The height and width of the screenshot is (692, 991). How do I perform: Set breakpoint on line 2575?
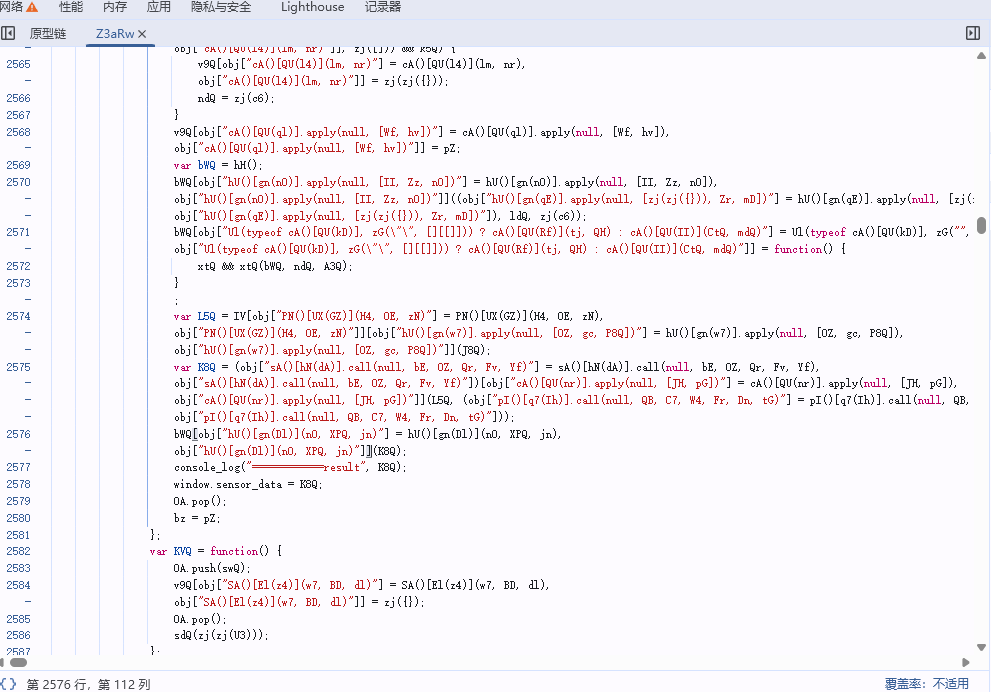18,367
